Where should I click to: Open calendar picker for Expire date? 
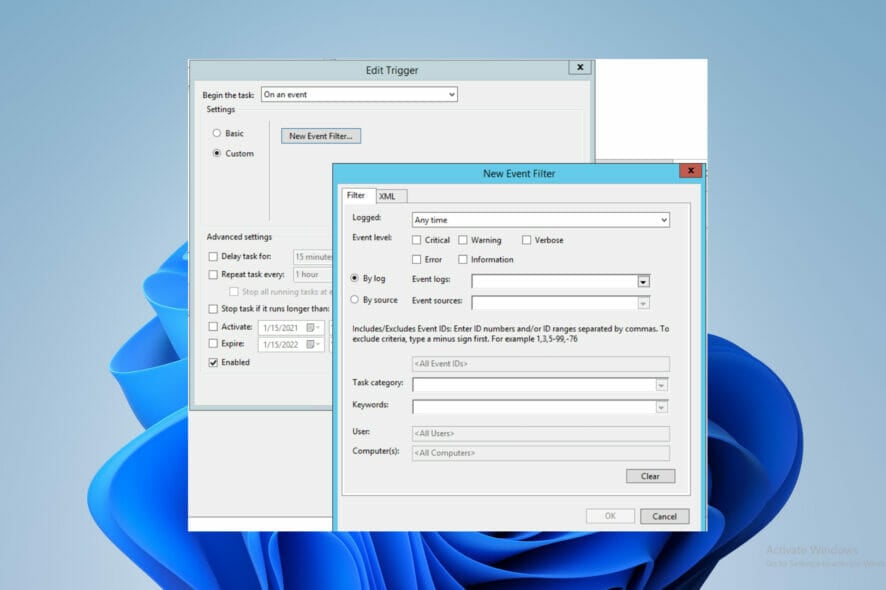pyautogui.click(x=312, y=344)
